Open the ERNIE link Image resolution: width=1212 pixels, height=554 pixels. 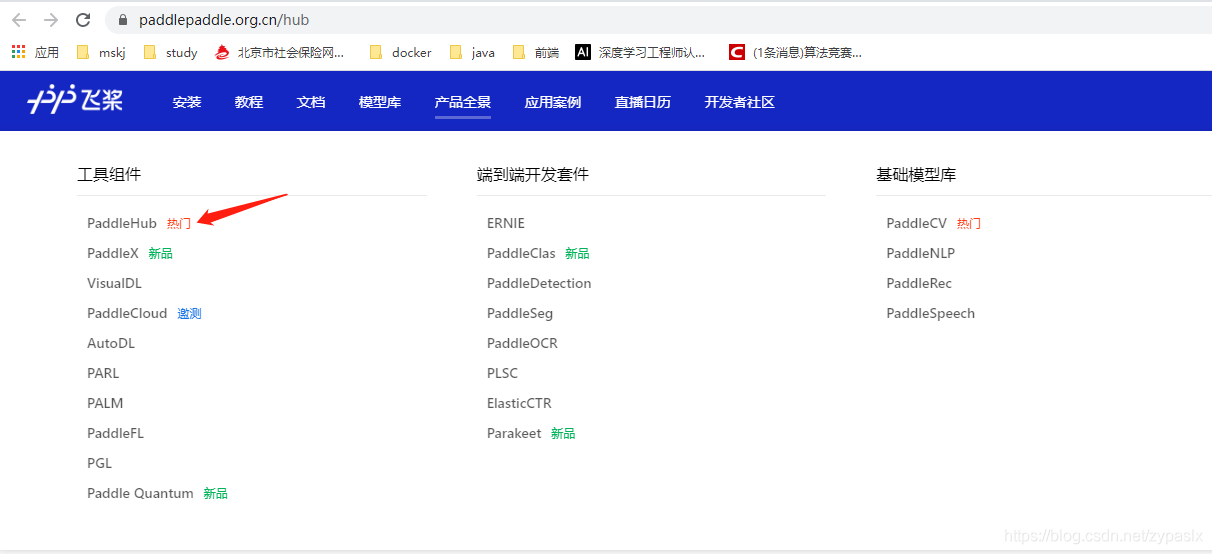click(x=506, y=223)
